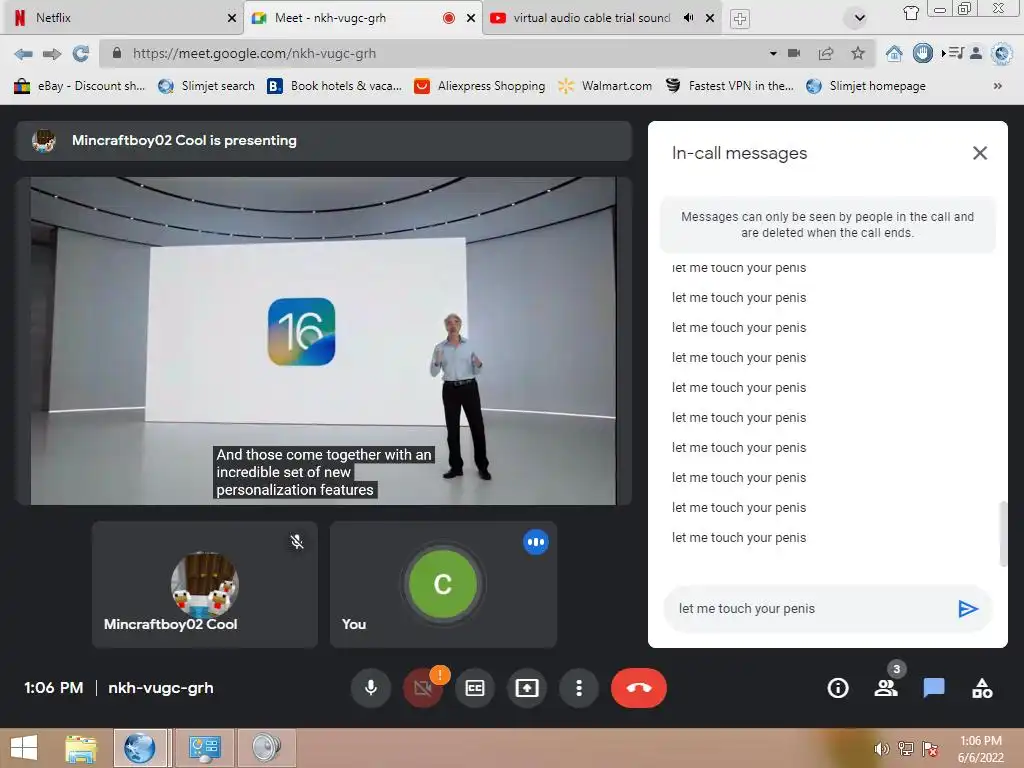This screenshot has width=1024, height=768.
Task: Turn on the disabled camera button
Action: click(x=423, y=688)
